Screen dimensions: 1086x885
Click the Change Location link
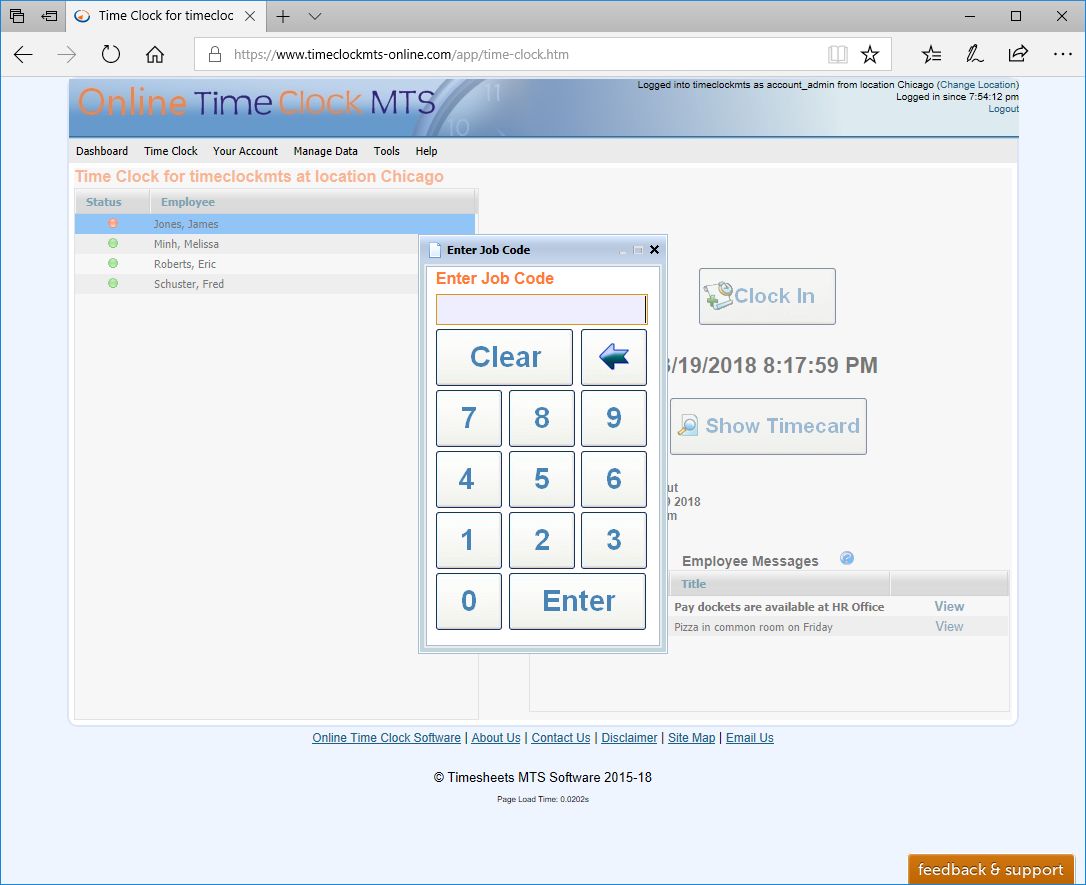(978, 84)
